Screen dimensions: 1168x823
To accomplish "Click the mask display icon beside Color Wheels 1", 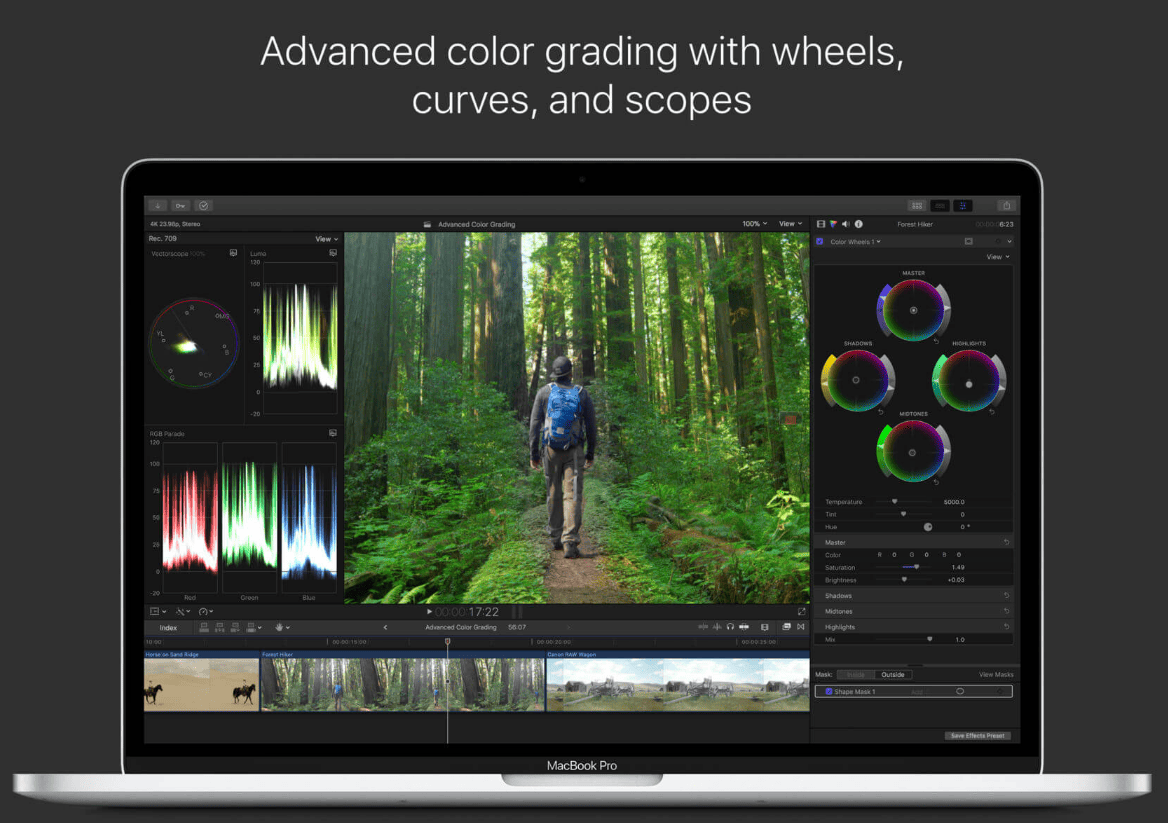I will [x=968, y=241].
